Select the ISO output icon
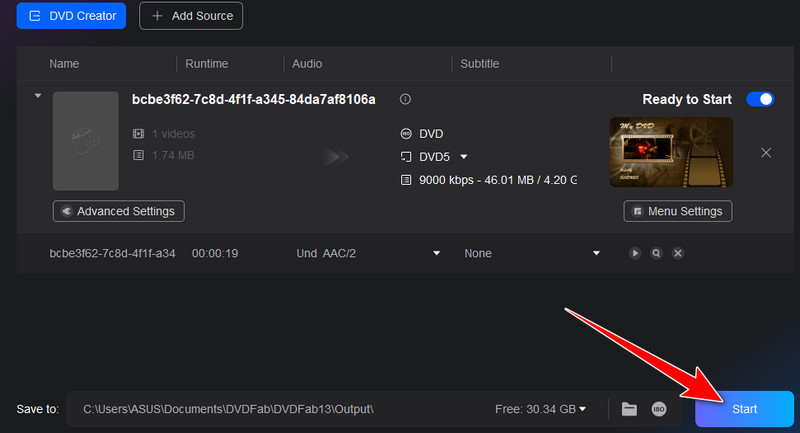The height and width of the screenshot is (433, 800). [x=659, y=409]
